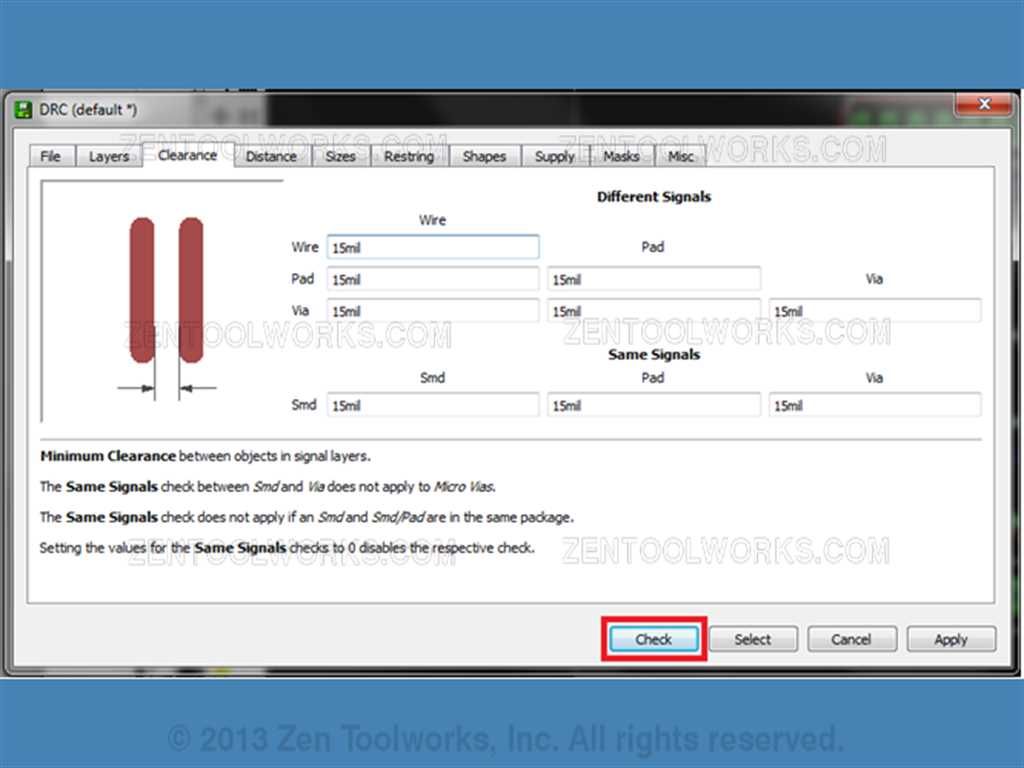Open the Shapes tab
The image size is (1024, 768).
484,157
